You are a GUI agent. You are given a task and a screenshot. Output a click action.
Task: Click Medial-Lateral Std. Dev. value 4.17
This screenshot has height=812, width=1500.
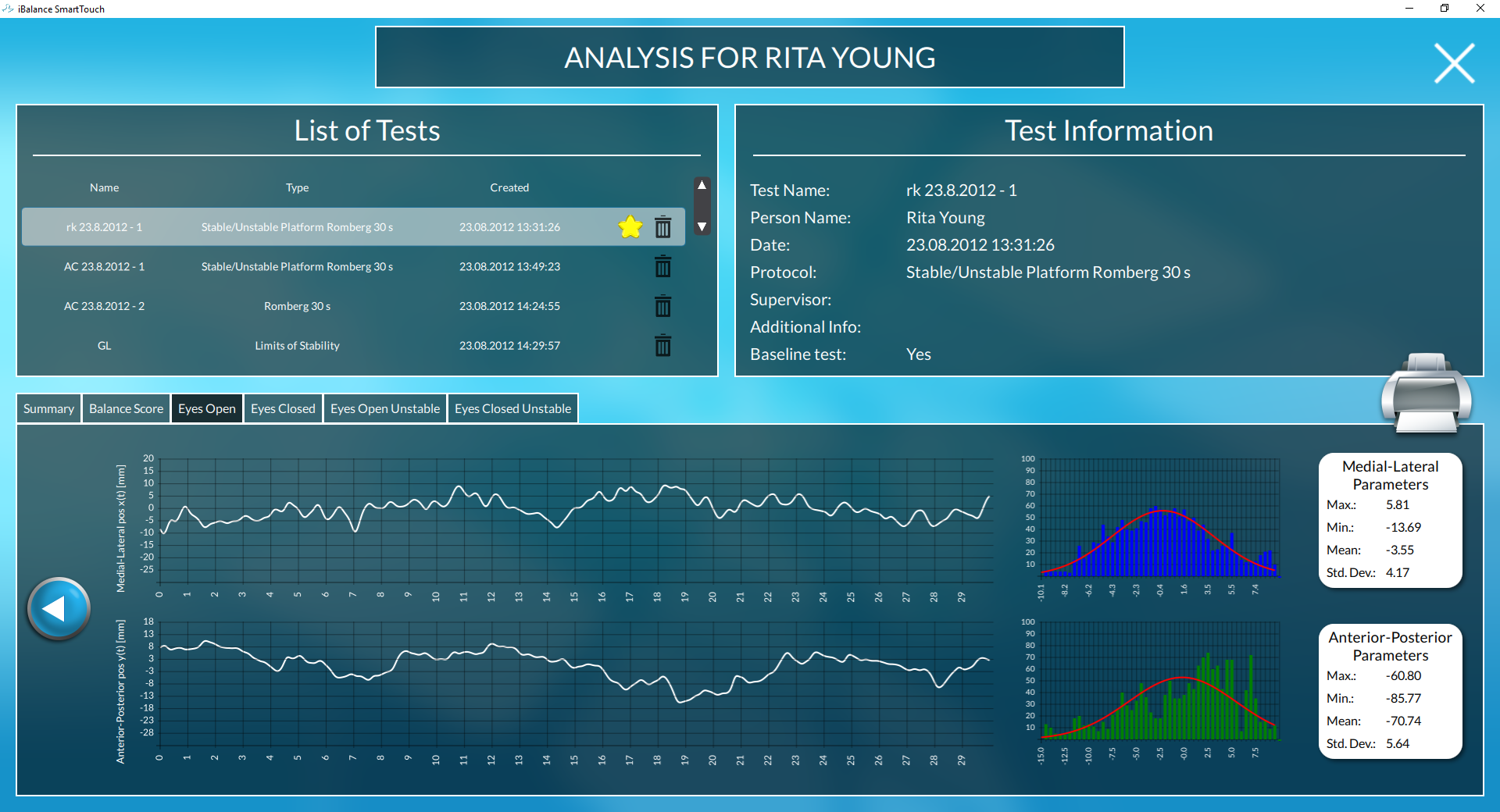[1398, 572]
